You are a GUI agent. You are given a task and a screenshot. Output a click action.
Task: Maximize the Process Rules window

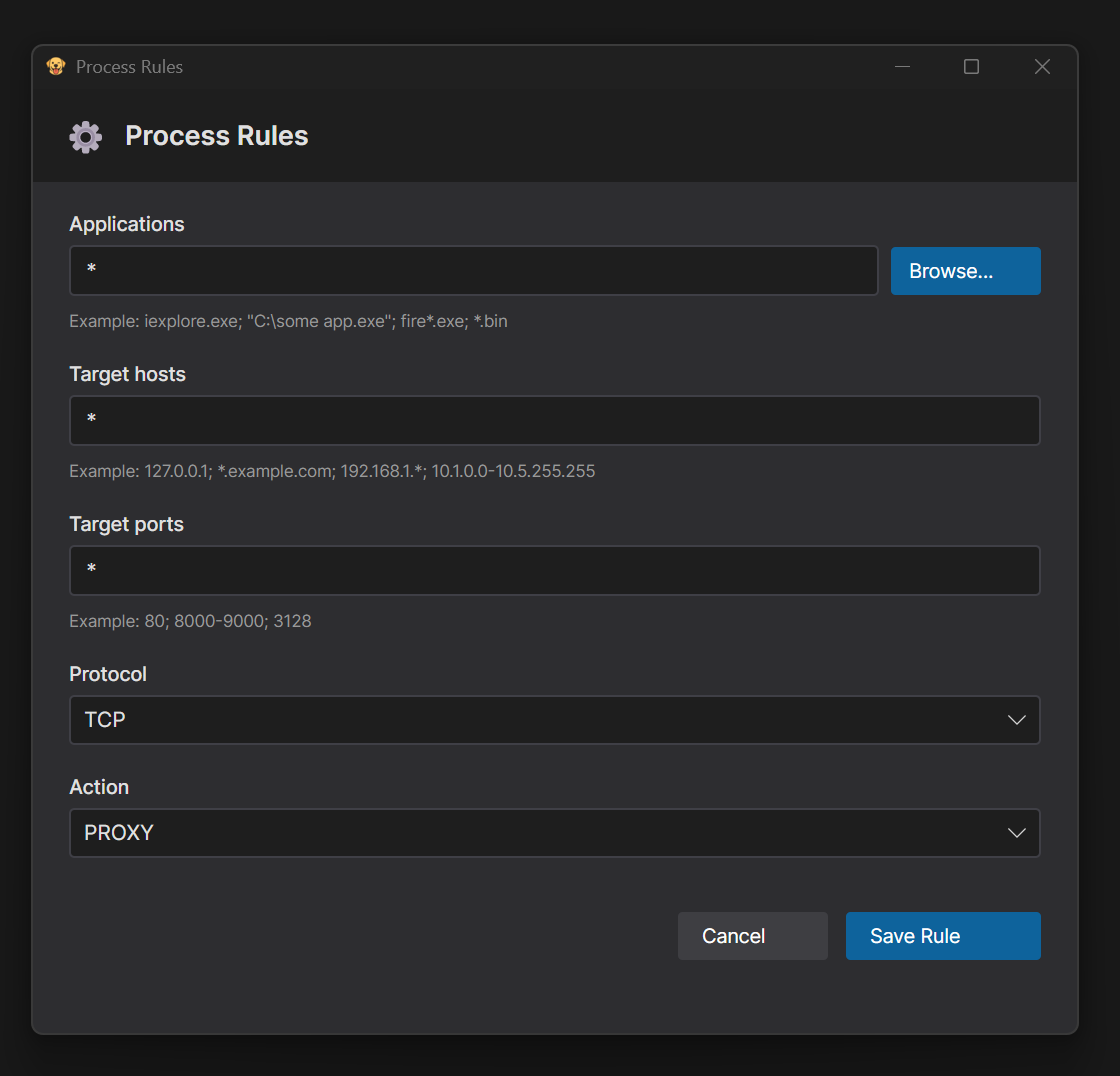tap(971, 66)
